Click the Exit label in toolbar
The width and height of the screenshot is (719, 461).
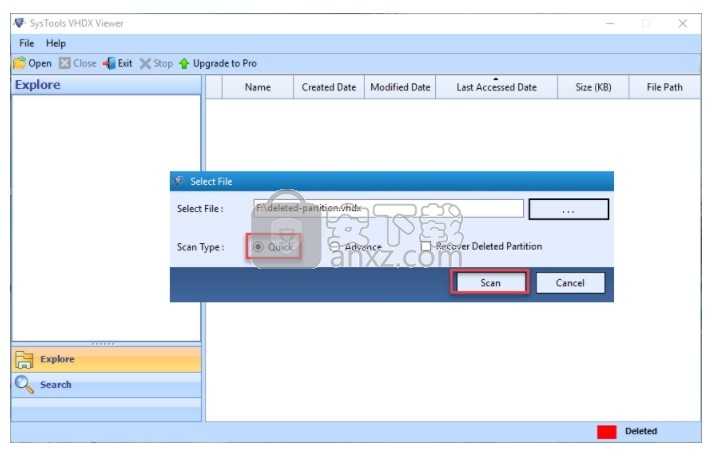click(125, 63)
